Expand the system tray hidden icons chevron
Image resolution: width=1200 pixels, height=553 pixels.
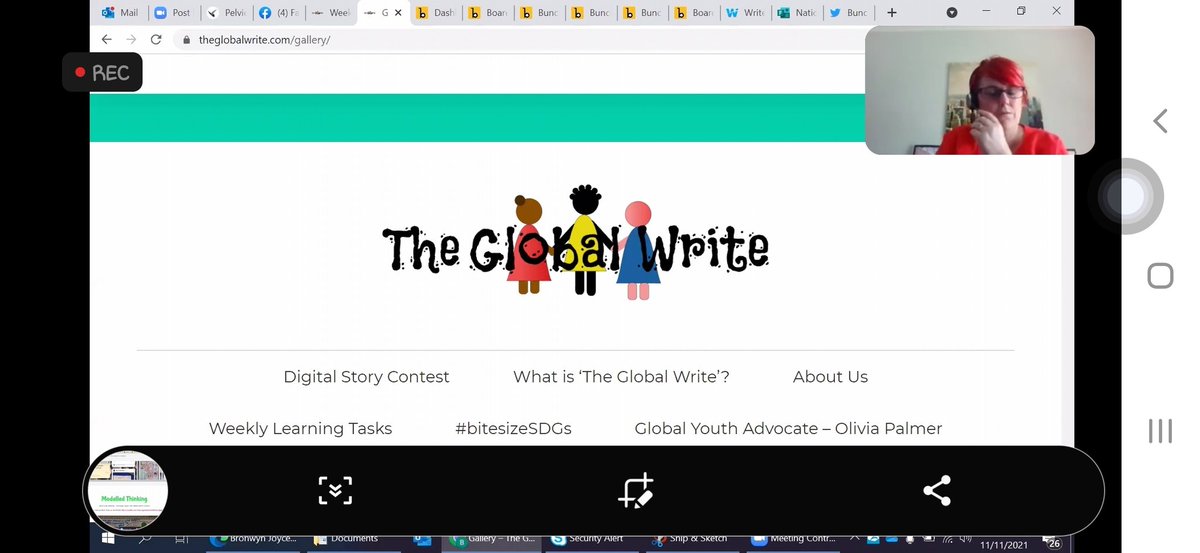click(856, 540)
